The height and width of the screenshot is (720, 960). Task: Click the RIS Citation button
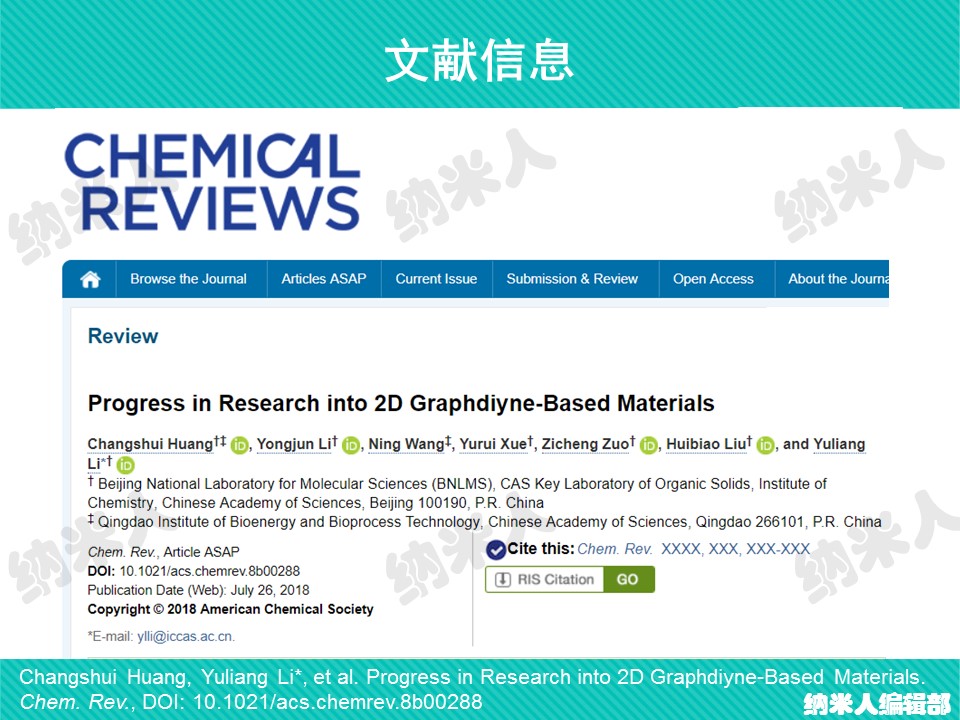[545, 579]
